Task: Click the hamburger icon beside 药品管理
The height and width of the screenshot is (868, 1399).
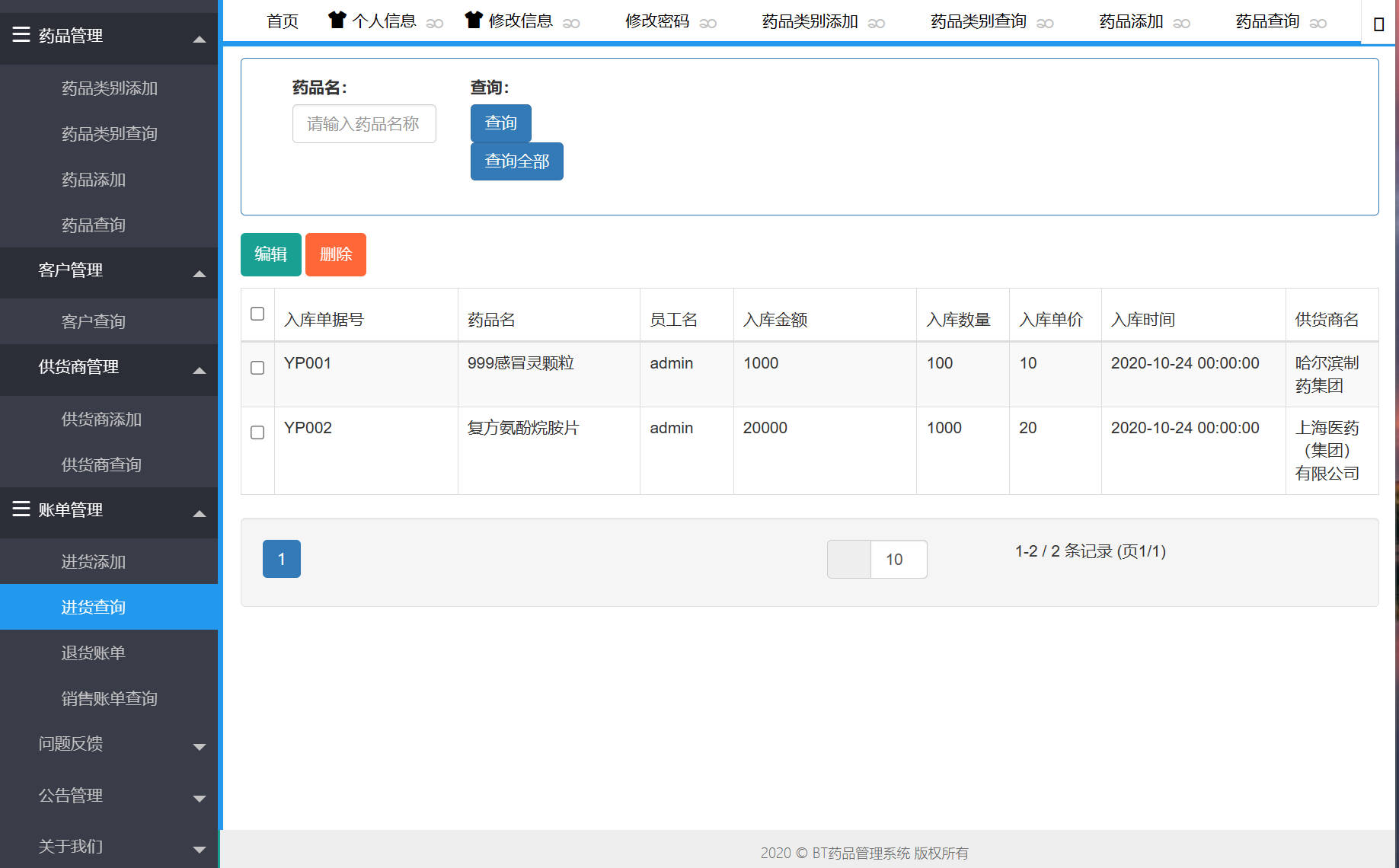Action: tap(20, 34)
